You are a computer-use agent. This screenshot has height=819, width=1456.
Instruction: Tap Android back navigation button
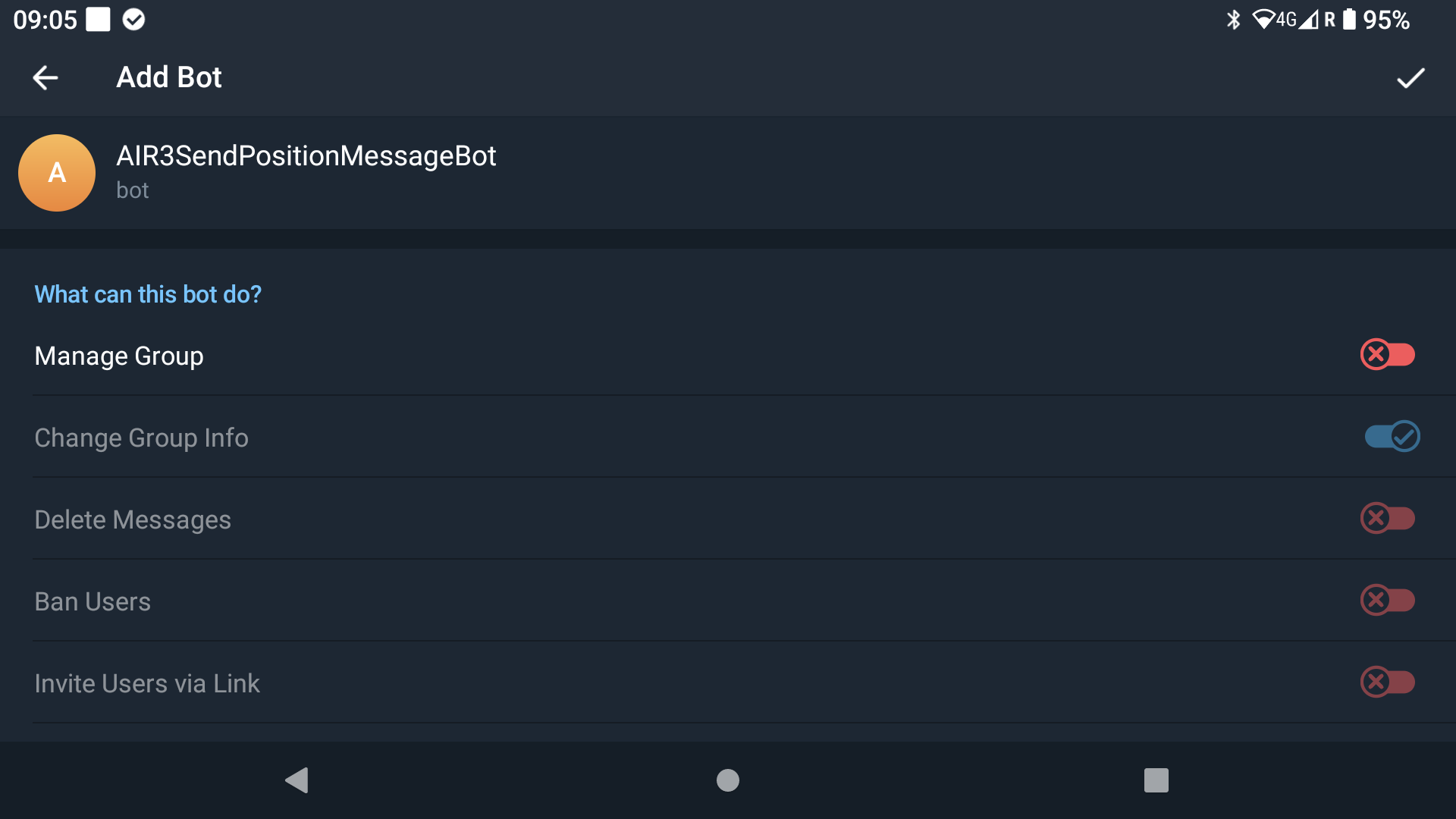(x=297, y=780)
